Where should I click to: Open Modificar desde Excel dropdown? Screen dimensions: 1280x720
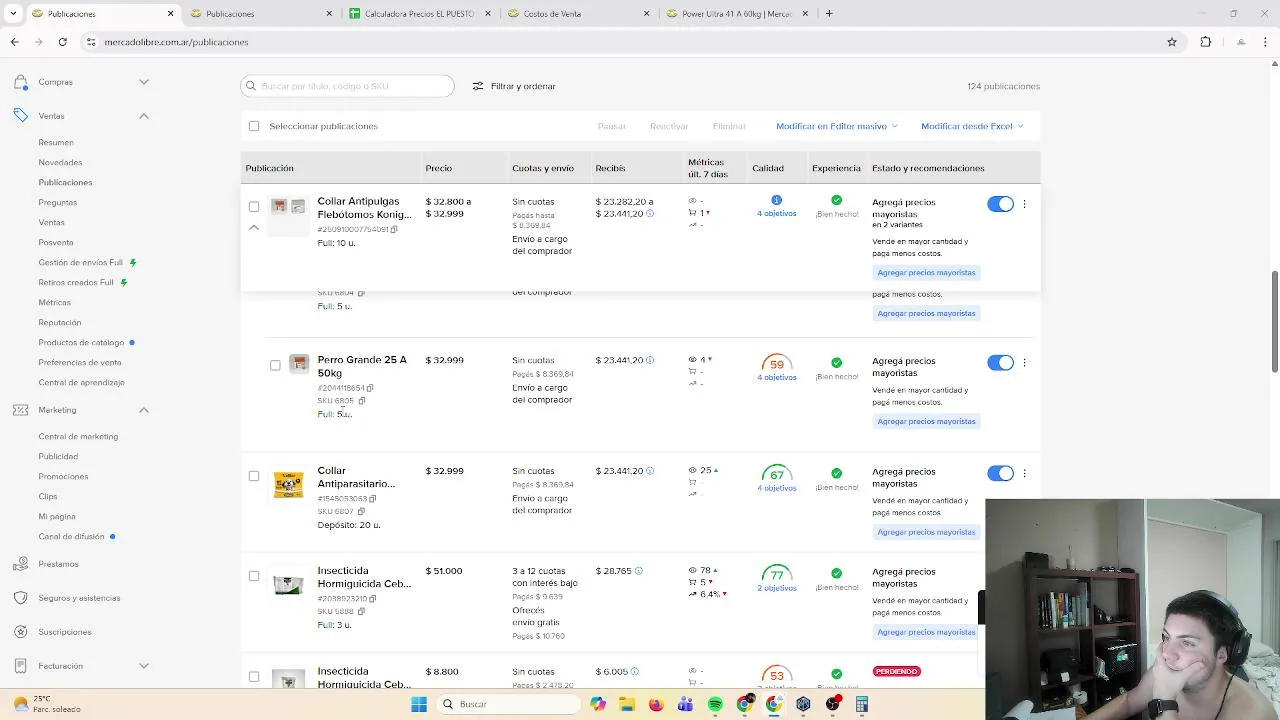[x=972, y=126]
